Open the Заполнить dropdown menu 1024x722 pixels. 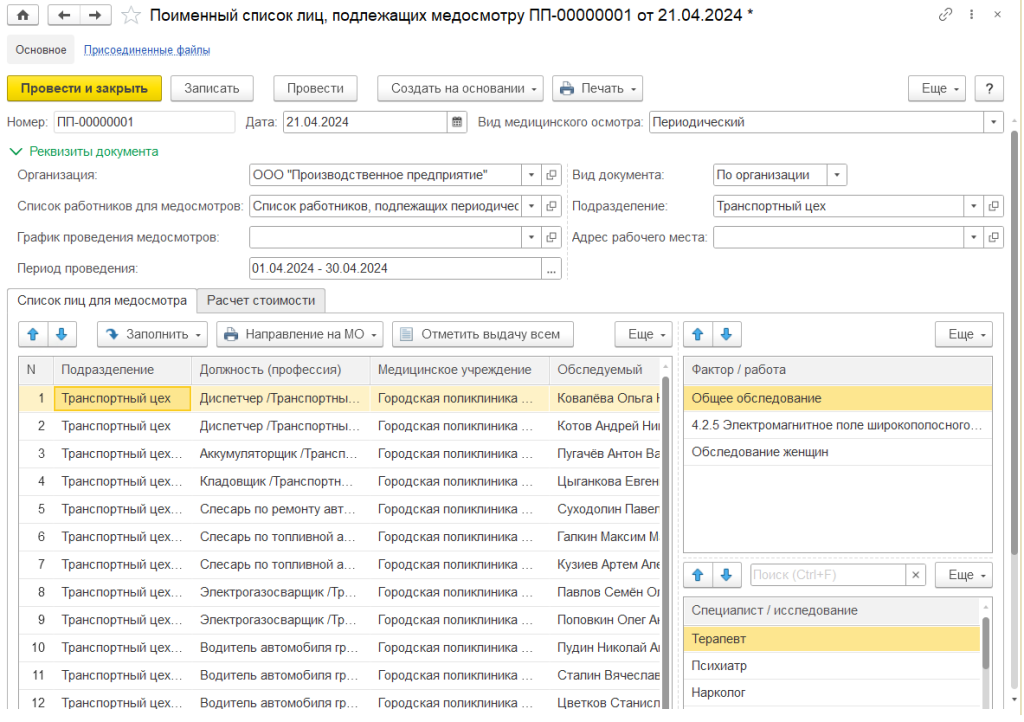(x=152, y=334)
